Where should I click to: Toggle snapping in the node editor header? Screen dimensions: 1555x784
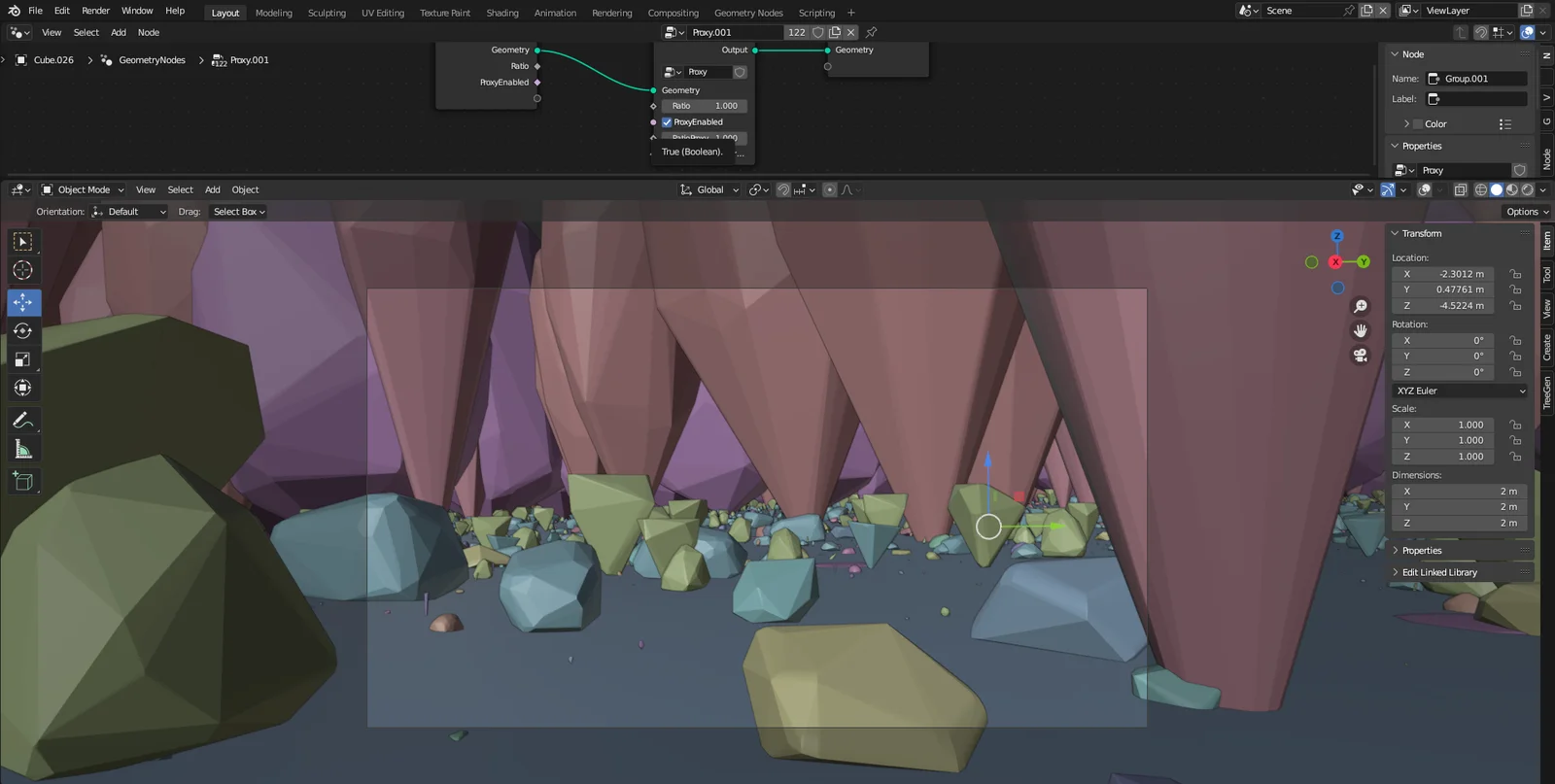1480,32
